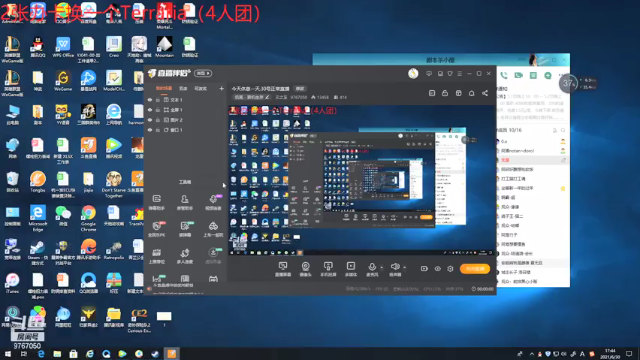Open the third tool in first toolbox row
This screenshot has height=360, width=640.
tap(213, 202)
